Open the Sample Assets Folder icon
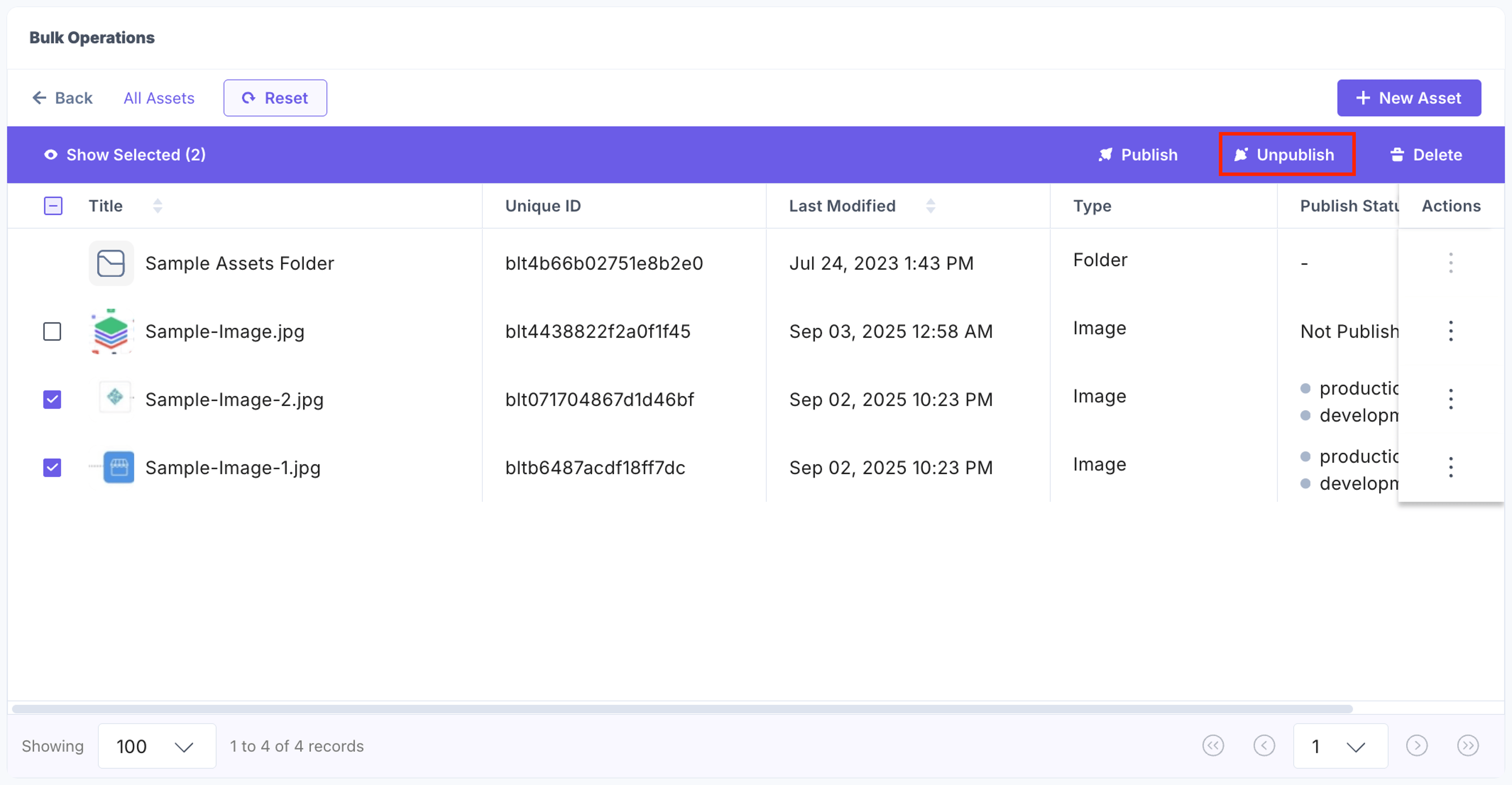Image resolution: width=1512 pixels, height=785 pixels. point(111,264)
